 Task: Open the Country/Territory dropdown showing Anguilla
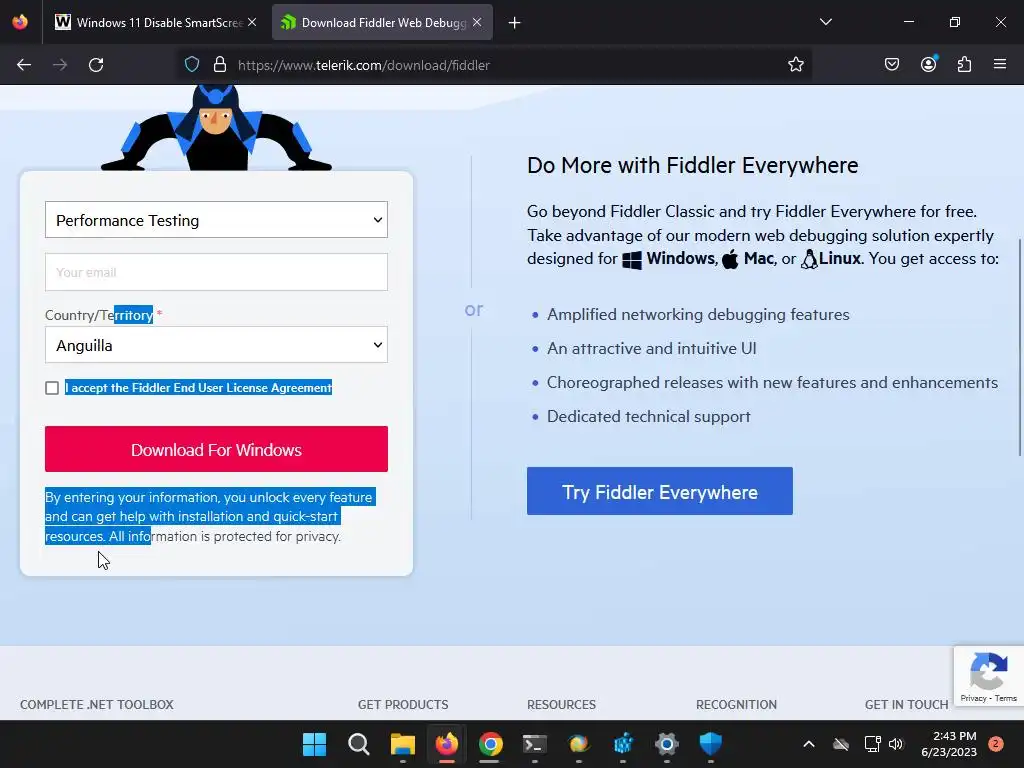[x=216, y=345]
